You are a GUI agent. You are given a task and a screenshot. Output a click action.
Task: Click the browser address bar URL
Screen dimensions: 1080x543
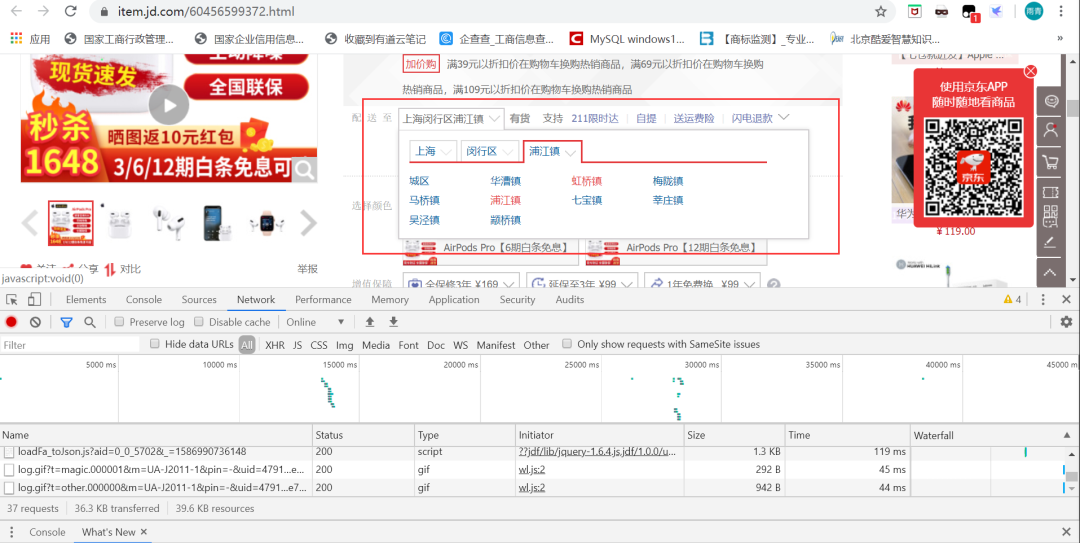tap(205, 12)
